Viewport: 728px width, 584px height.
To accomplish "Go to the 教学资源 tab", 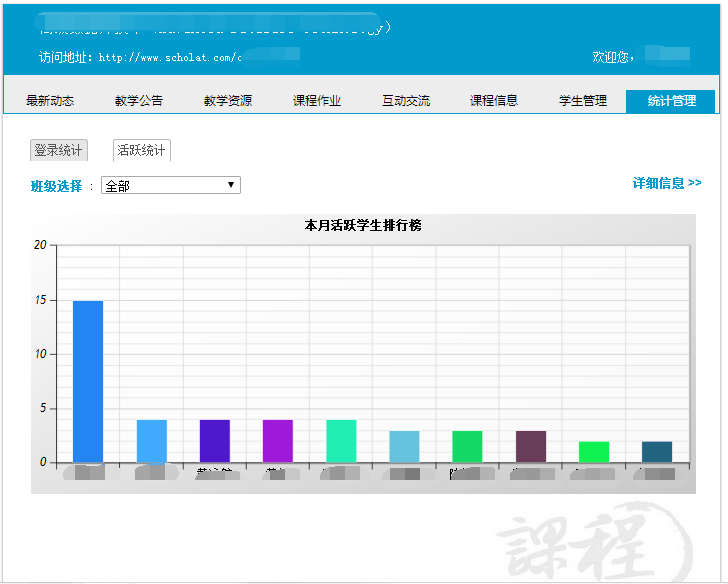I will (228, 101).
